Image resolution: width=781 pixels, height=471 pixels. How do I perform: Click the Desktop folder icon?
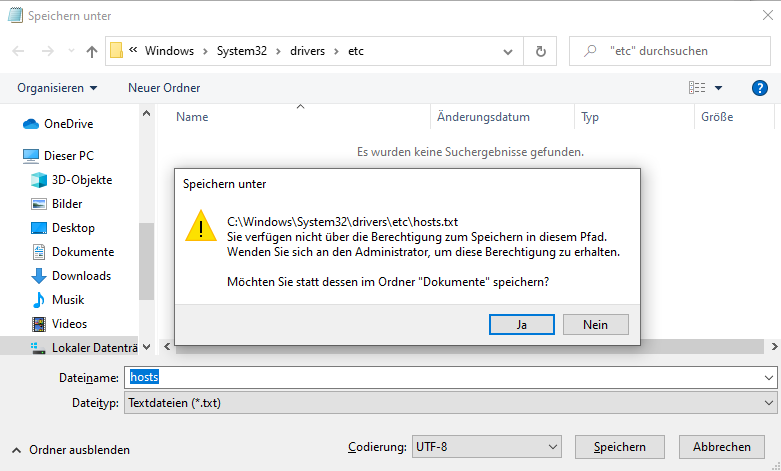[x=39, y=228]
